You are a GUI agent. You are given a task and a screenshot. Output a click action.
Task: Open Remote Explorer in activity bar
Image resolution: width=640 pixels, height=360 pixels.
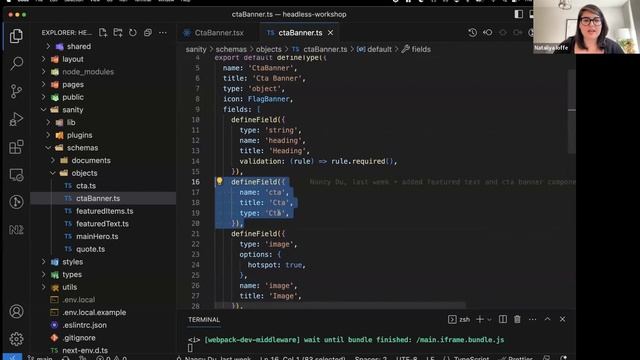pyautogui.click(x=16, y=175)
